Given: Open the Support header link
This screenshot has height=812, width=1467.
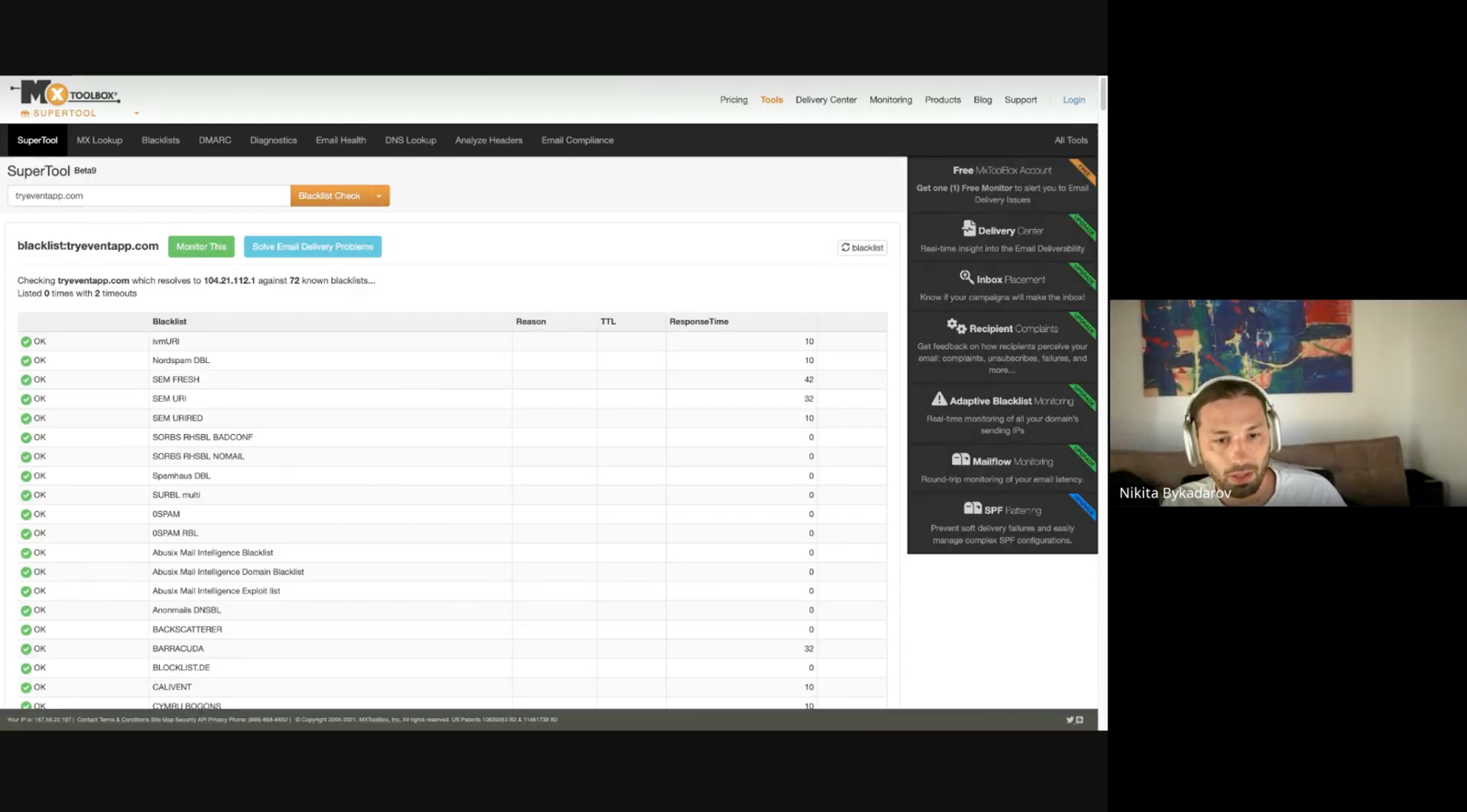Looking at the screenshot, I should pyautogui.click(x=1021, y=99).
